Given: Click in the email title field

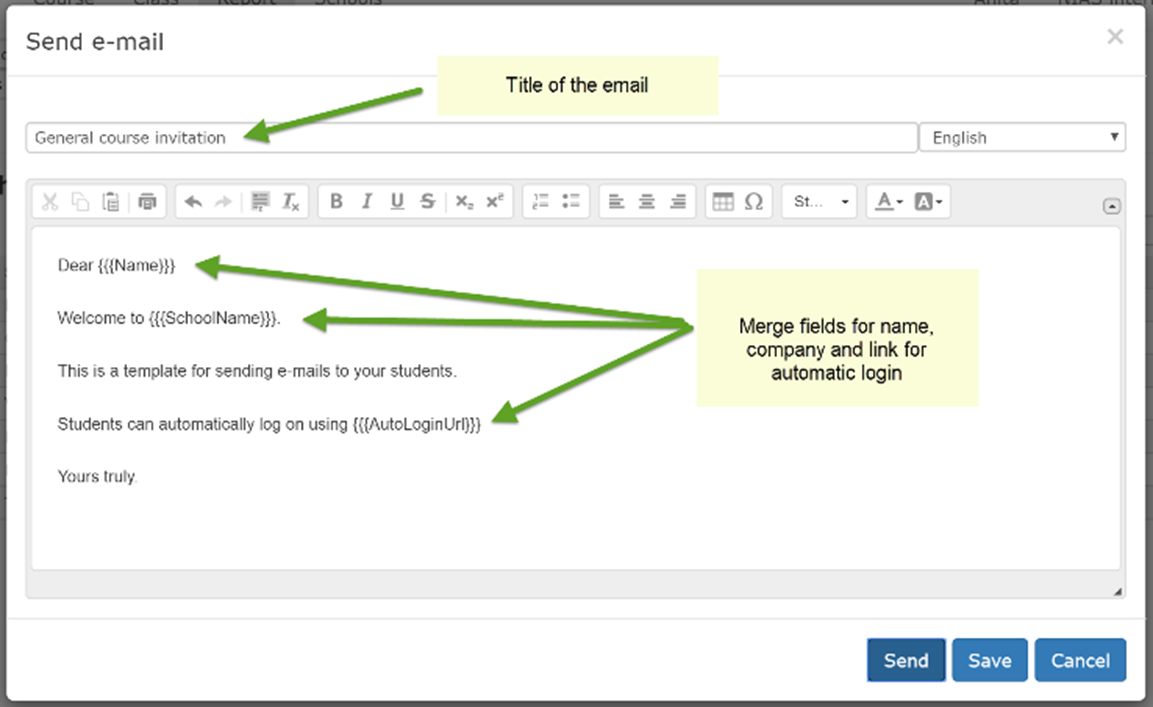Looking at the screenshot, I should pyautogui.click(x=470, y=138).
